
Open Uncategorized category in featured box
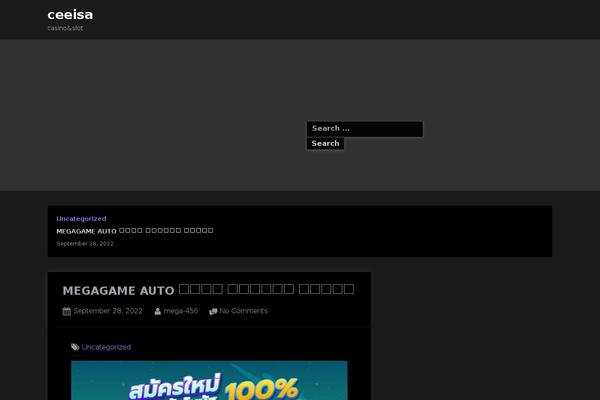(81, 219)
